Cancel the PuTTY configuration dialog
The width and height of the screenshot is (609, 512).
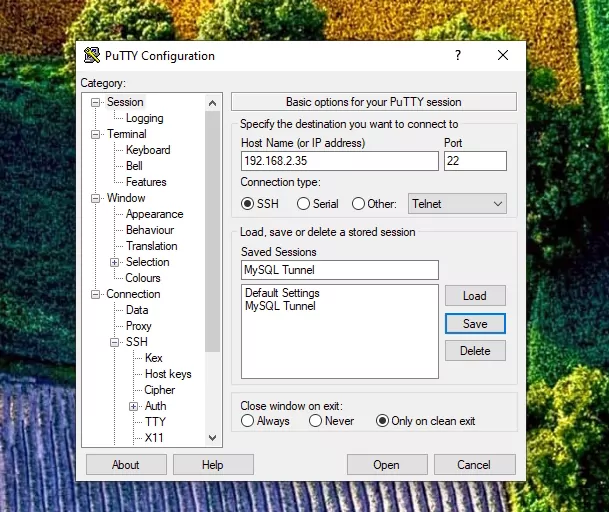tap(475, 465)
